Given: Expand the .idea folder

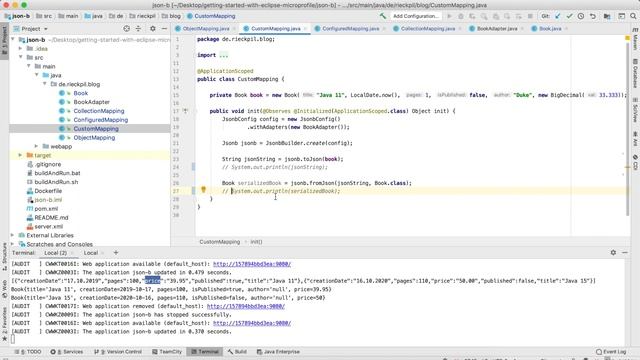Looking at the screenshot, I should 20,49.
